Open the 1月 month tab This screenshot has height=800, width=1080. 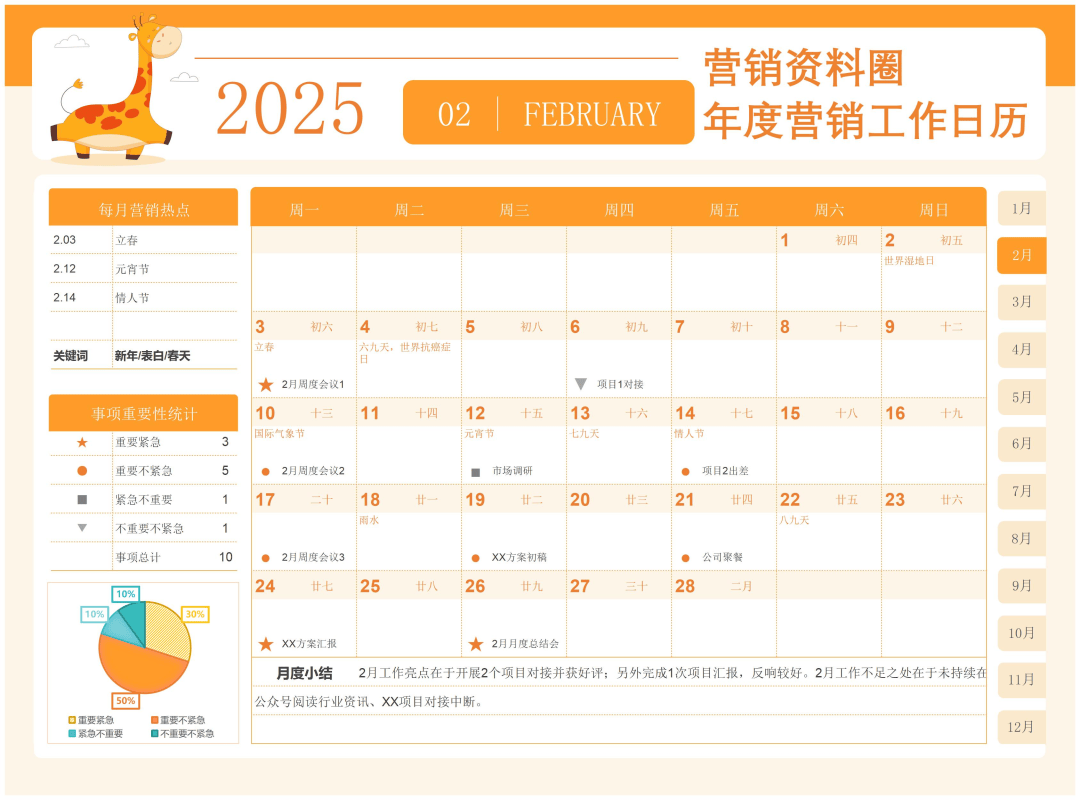pos(1021,208)
